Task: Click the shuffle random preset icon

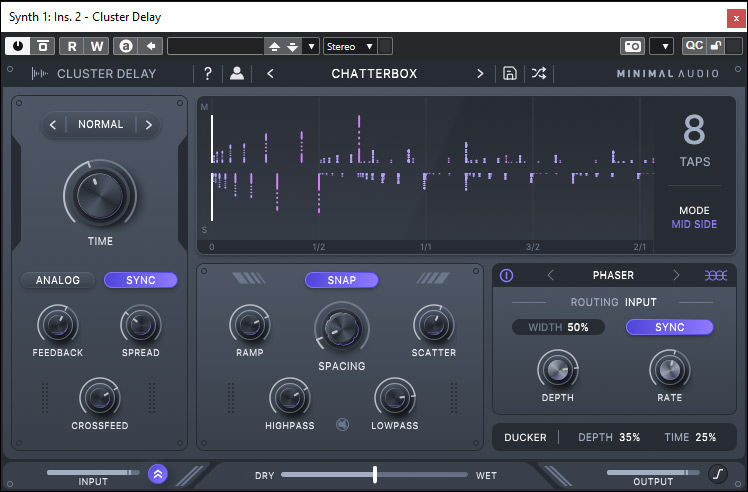Action: coord(539,73)
